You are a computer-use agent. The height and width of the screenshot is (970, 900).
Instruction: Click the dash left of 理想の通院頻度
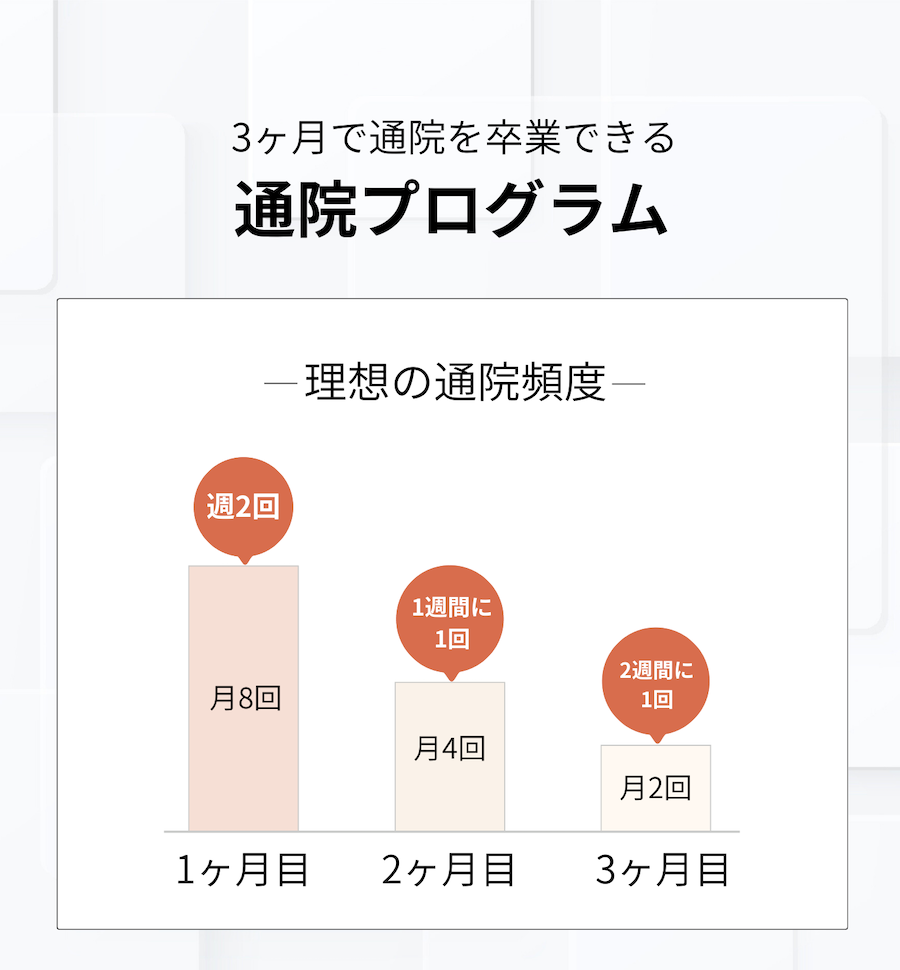click(281, 384)
